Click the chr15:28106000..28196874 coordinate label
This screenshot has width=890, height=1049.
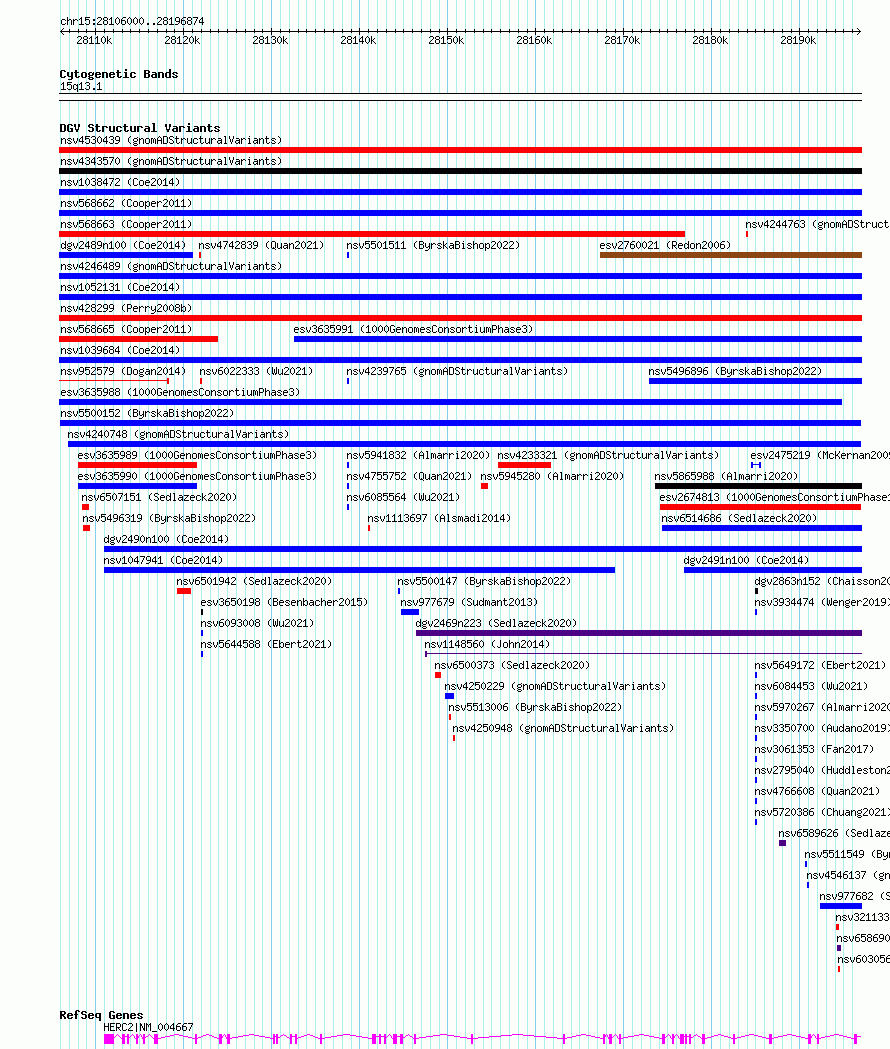point(132,21)
